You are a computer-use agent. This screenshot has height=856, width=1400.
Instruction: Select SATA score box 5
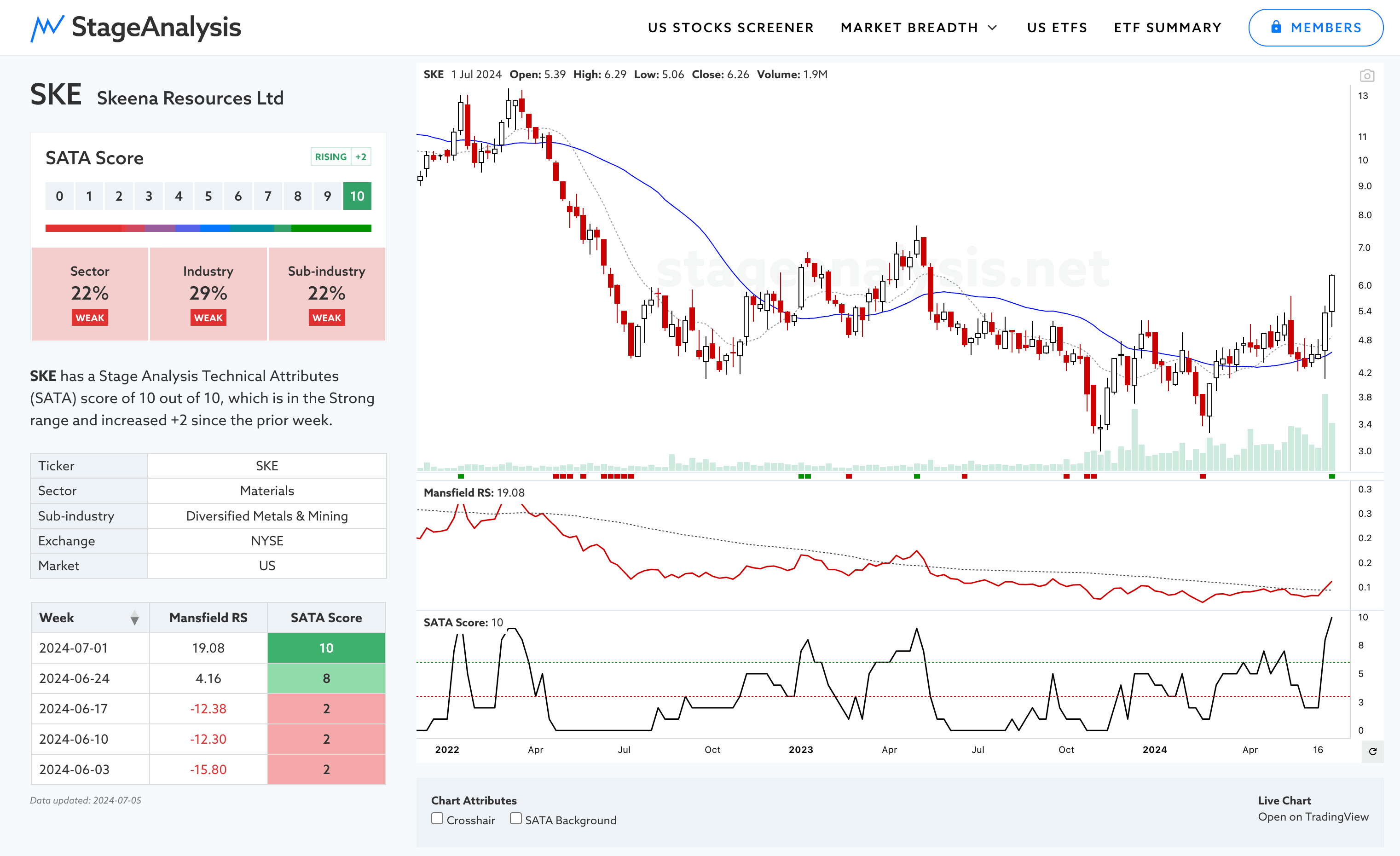tap(208, 196)
